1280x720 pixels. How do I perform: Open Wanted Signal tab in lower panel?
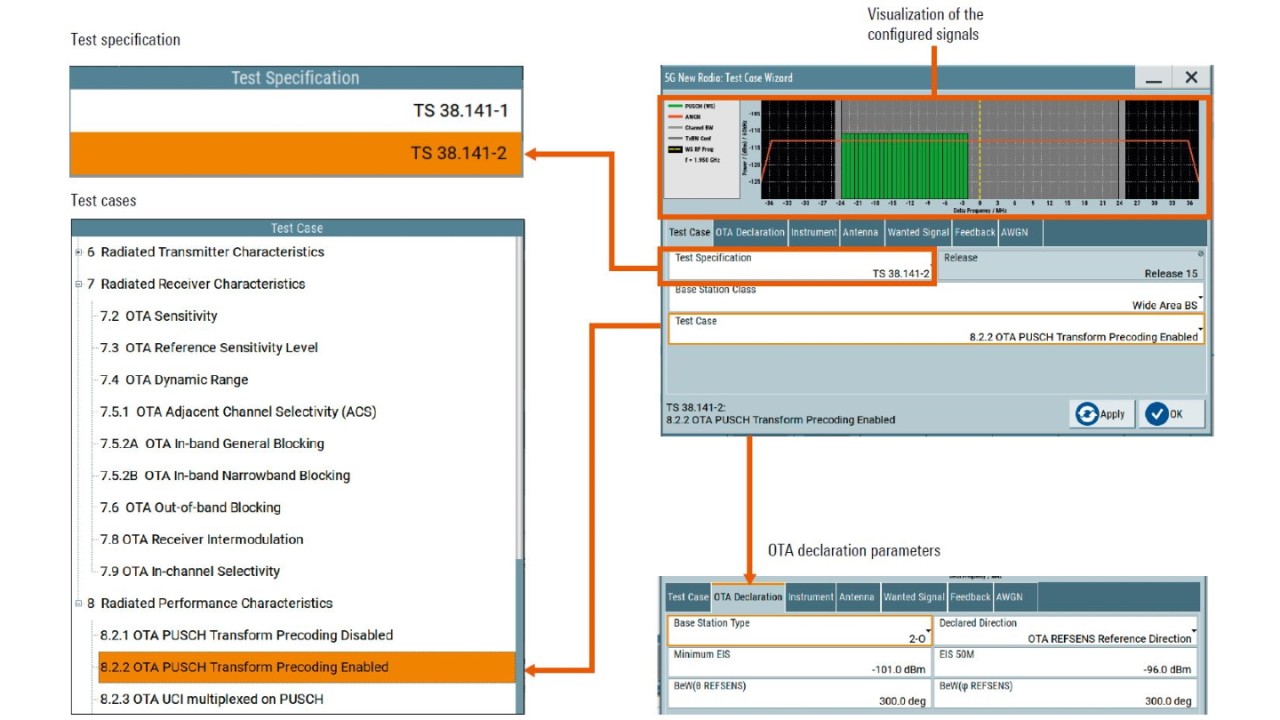point(913,597)
